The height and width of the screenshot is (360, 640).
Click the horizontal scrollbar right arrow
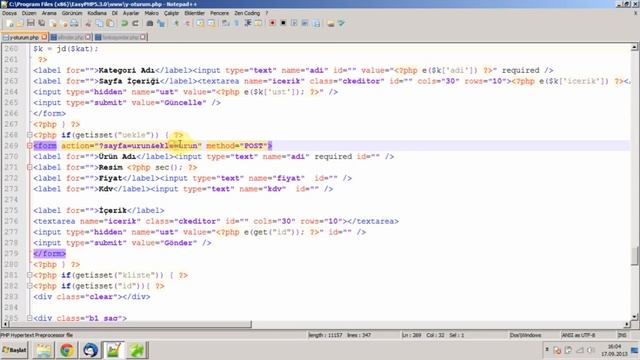click(x=627, y=324)
